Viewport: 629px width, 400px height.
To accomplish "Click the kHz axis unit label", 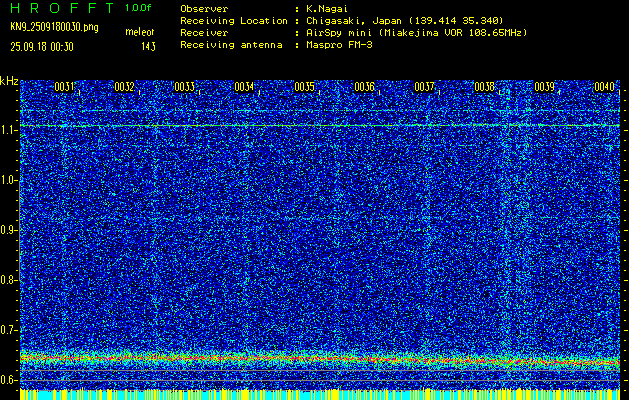I will click(9, 81).
